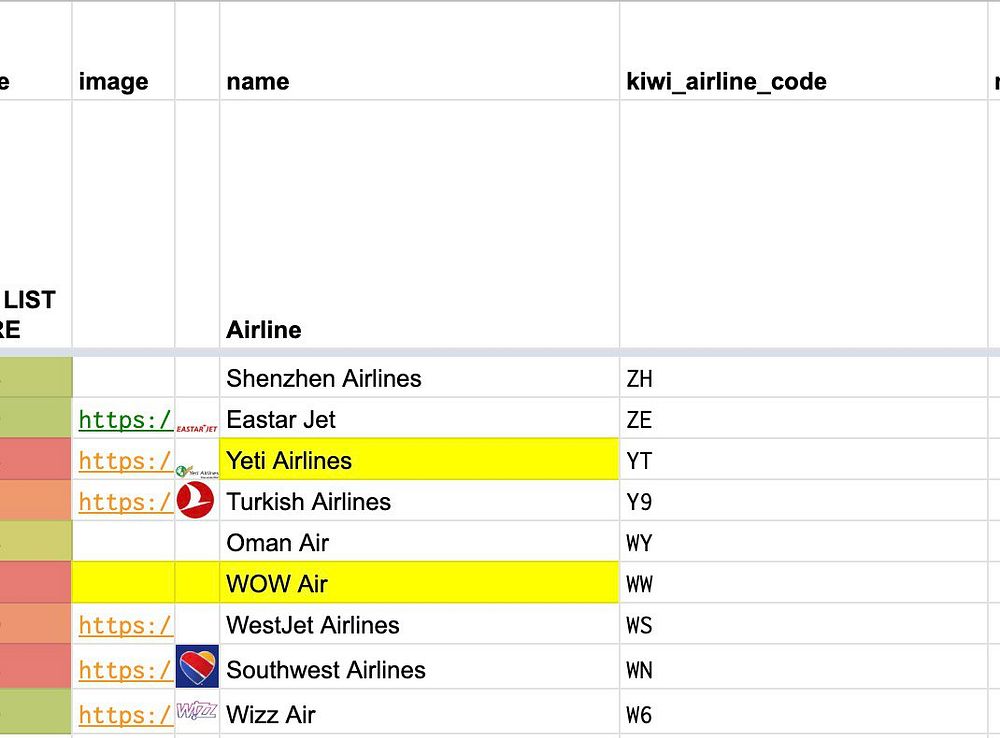Open the image link in Eastar Jet row
Image resolution: width=1000 pixels, height=738 pixels.
(x=125, y=420)
